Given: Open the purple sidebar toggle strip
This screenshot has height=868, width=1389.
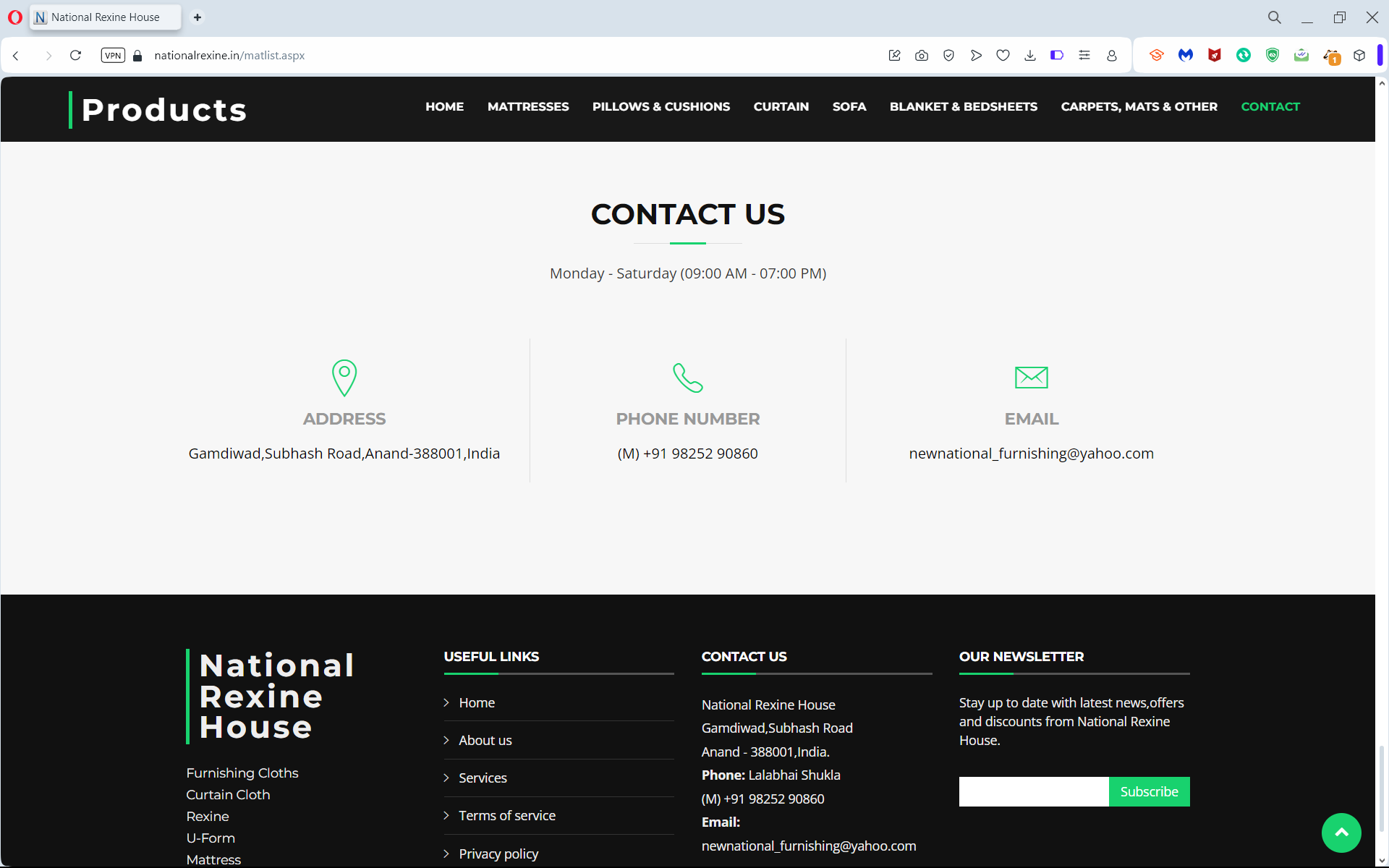Looking at the screenshot, I should click(x=1380, y=56).
